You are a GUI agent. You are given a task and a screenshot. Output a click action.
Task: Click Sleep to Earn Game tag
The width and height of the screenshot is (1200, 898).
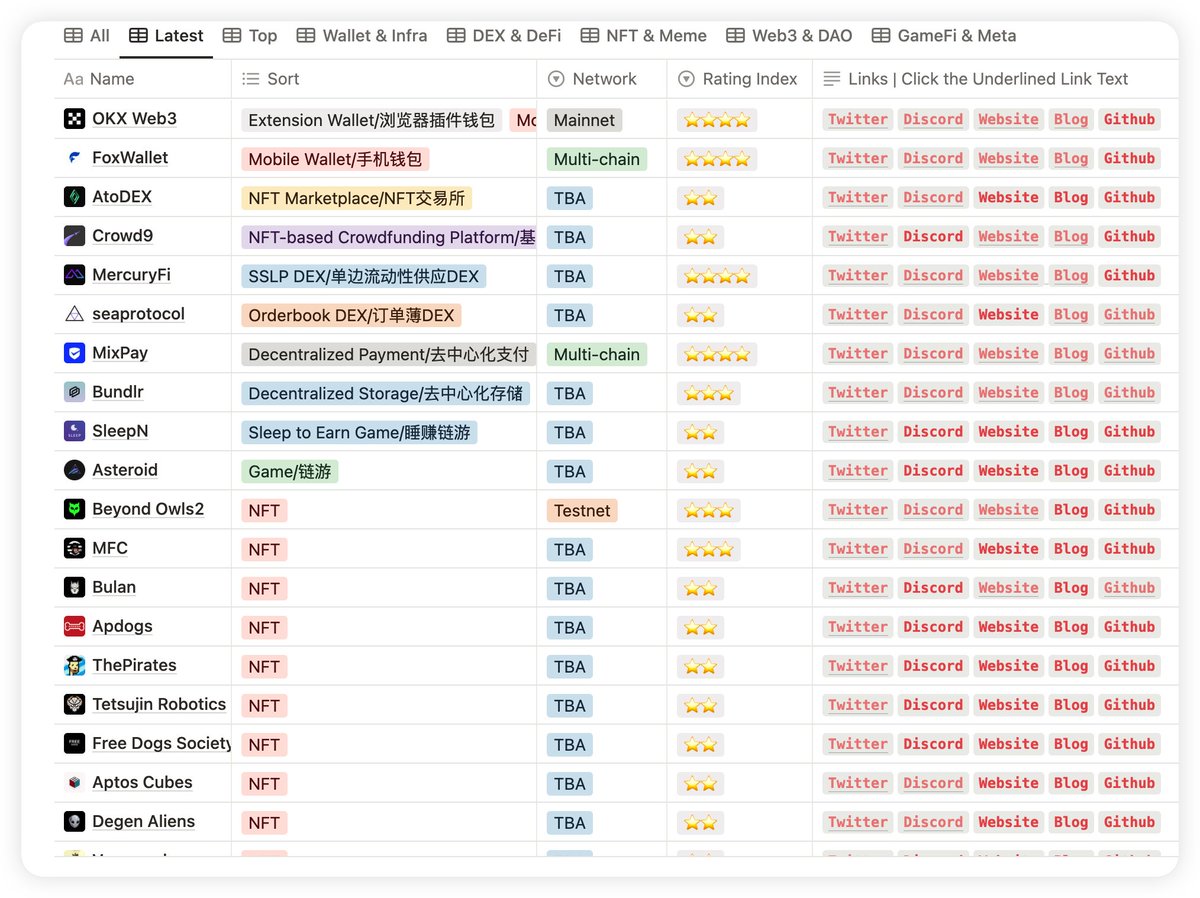point(359,432)
